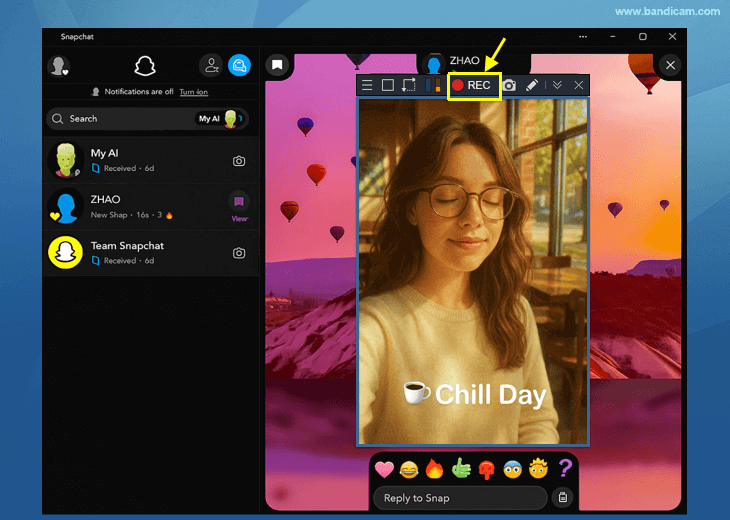The image size is (730, 520).
Task: React with the pink heart emoji
Action: tap(384, 469)
